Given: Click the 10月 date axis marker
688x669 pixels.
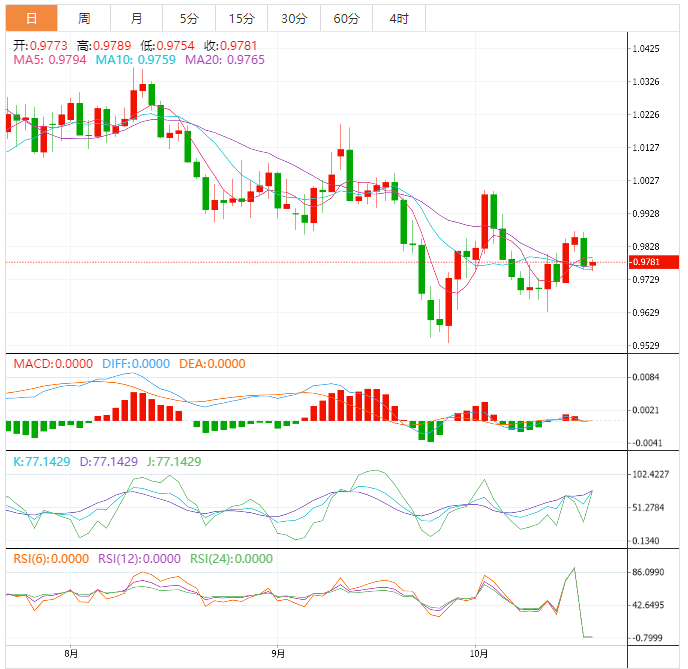Looking at the screenshot, I should [478, 654].
